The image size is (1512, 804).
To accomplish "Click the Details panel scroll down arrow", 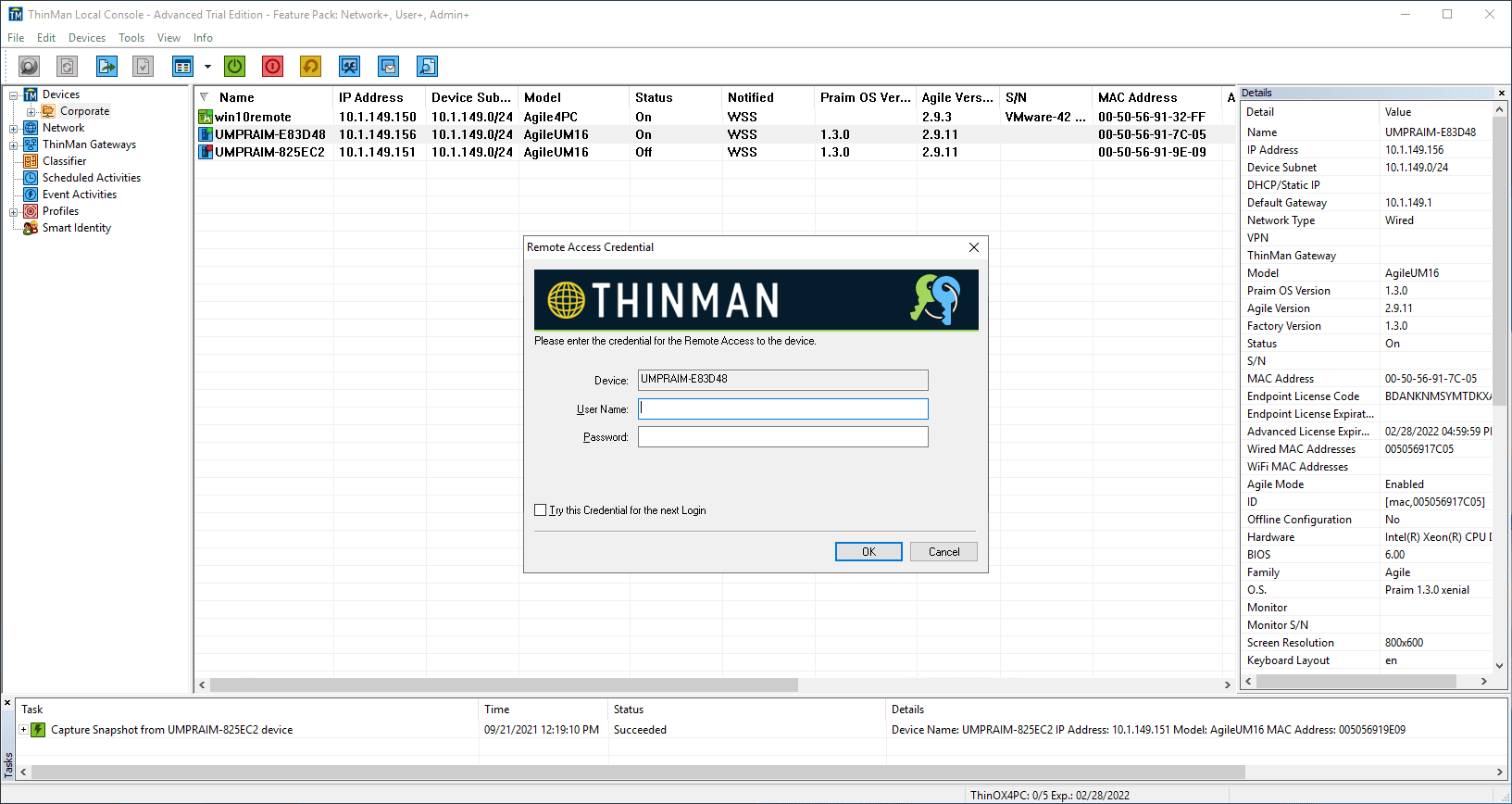I will 1500,665.
